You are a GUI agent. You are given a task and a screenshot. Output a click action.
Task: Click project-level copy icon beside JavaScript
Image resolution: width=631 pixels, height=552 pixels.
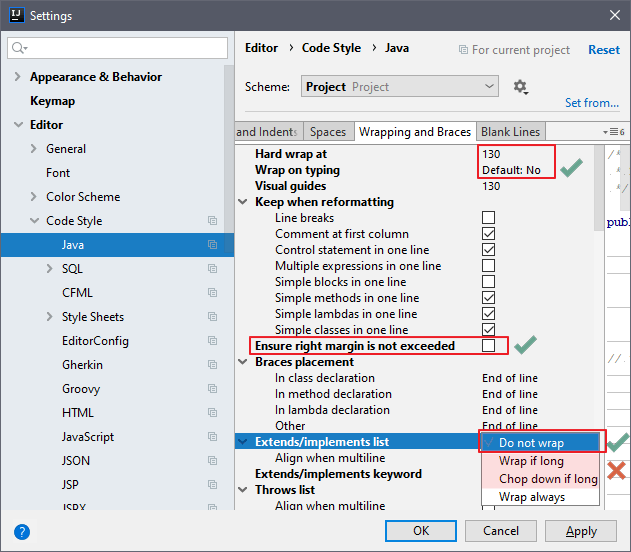[x=212, y=437]
